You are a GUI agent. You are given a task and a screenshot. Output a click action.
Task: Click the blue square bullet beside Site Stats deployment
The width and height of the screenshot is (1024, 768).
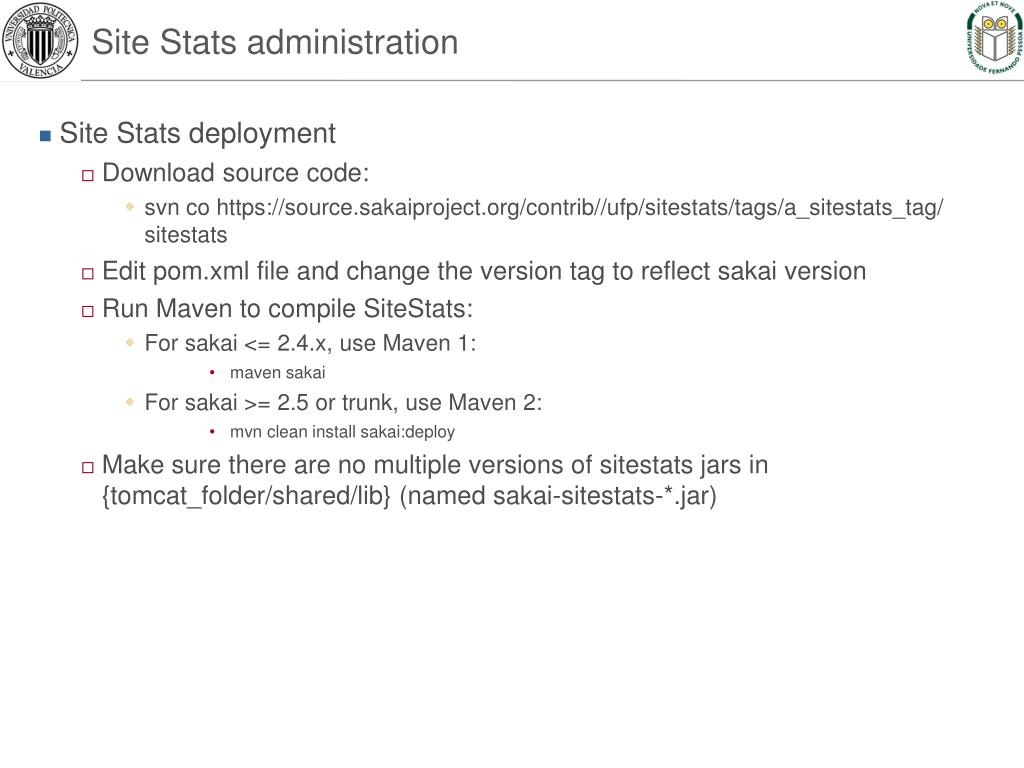pos(45,136)
